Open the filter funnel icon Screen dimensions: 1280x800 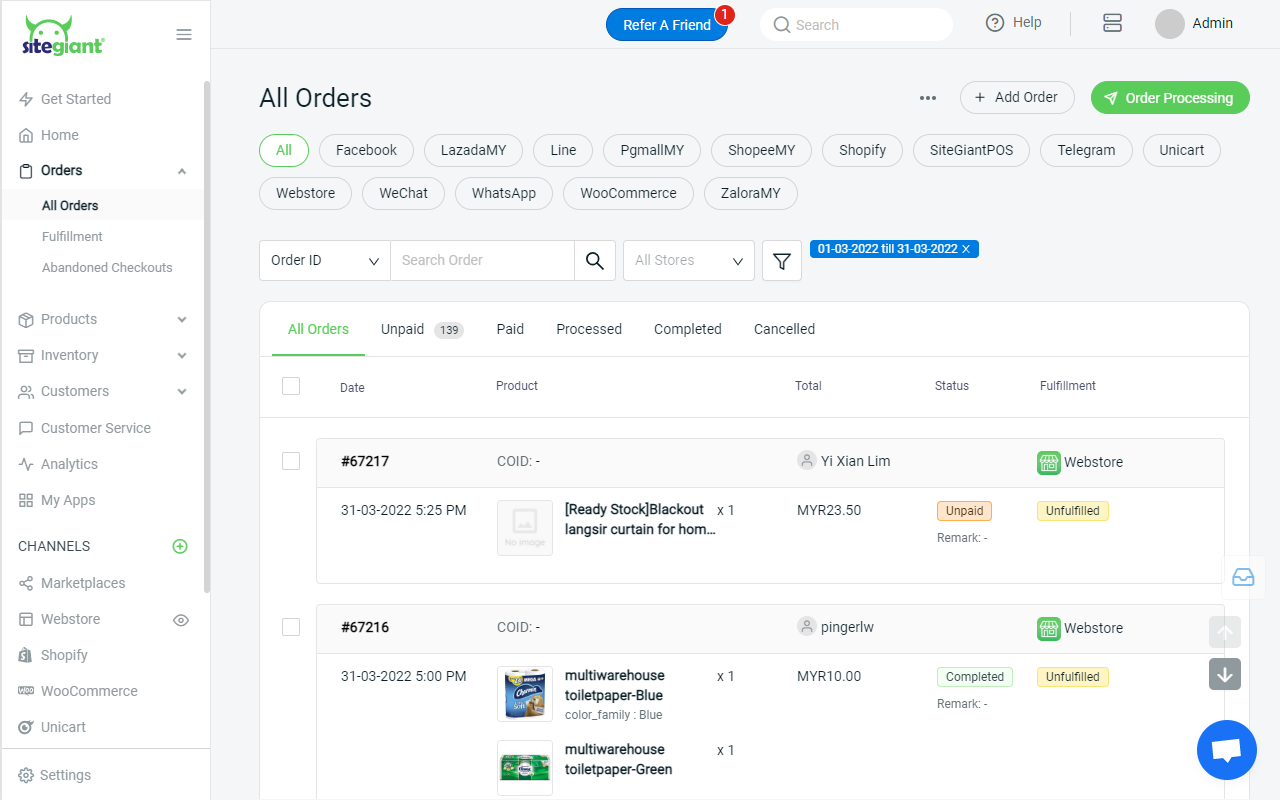click(782, 261)
